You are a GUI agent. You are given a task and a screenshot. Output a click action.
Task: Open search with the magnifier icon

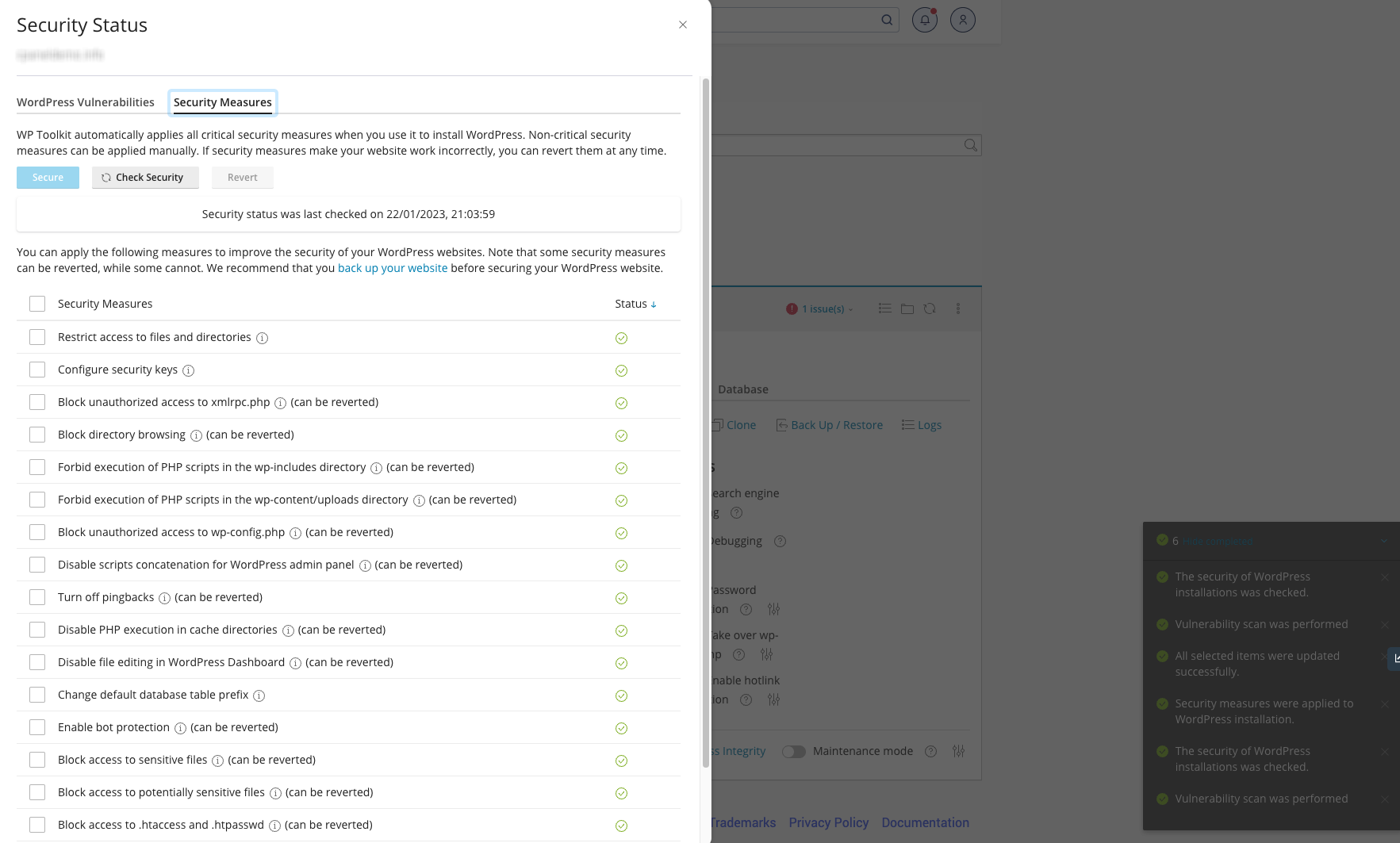coord(886,20)
